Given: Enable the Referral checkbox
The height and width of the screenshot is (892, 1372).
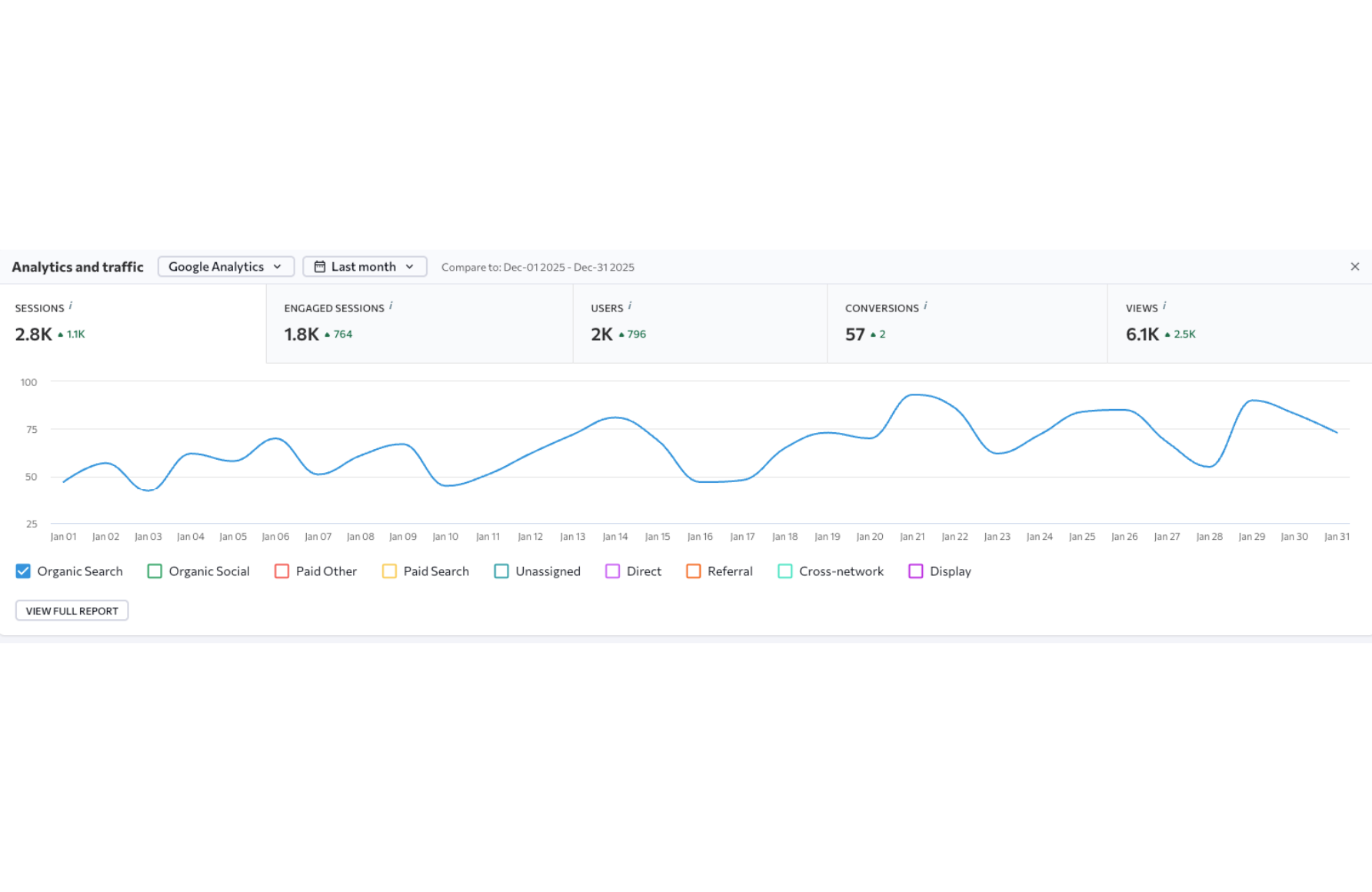Looking at the screenshot, I should point(693,571).
